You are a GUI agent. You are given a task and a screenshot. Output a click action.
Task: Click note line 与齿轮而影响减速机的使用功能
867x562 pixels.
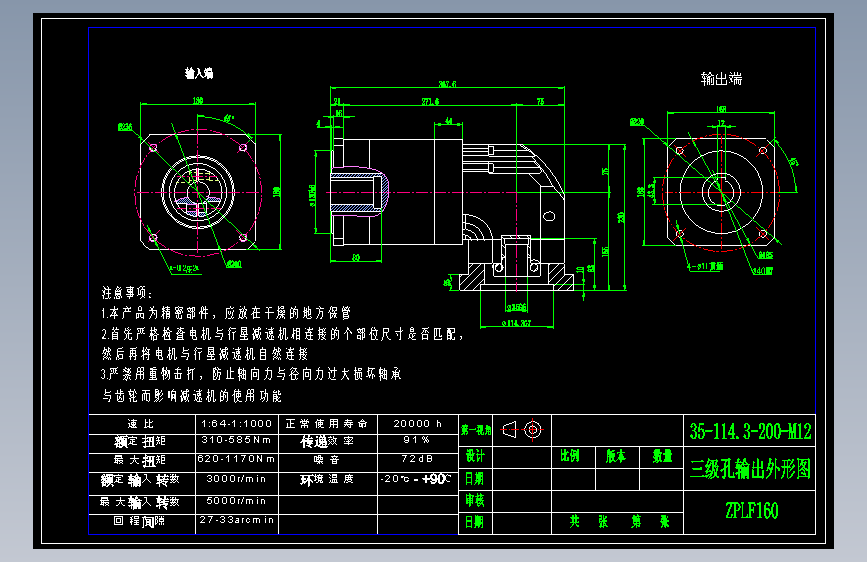point(192,396)
